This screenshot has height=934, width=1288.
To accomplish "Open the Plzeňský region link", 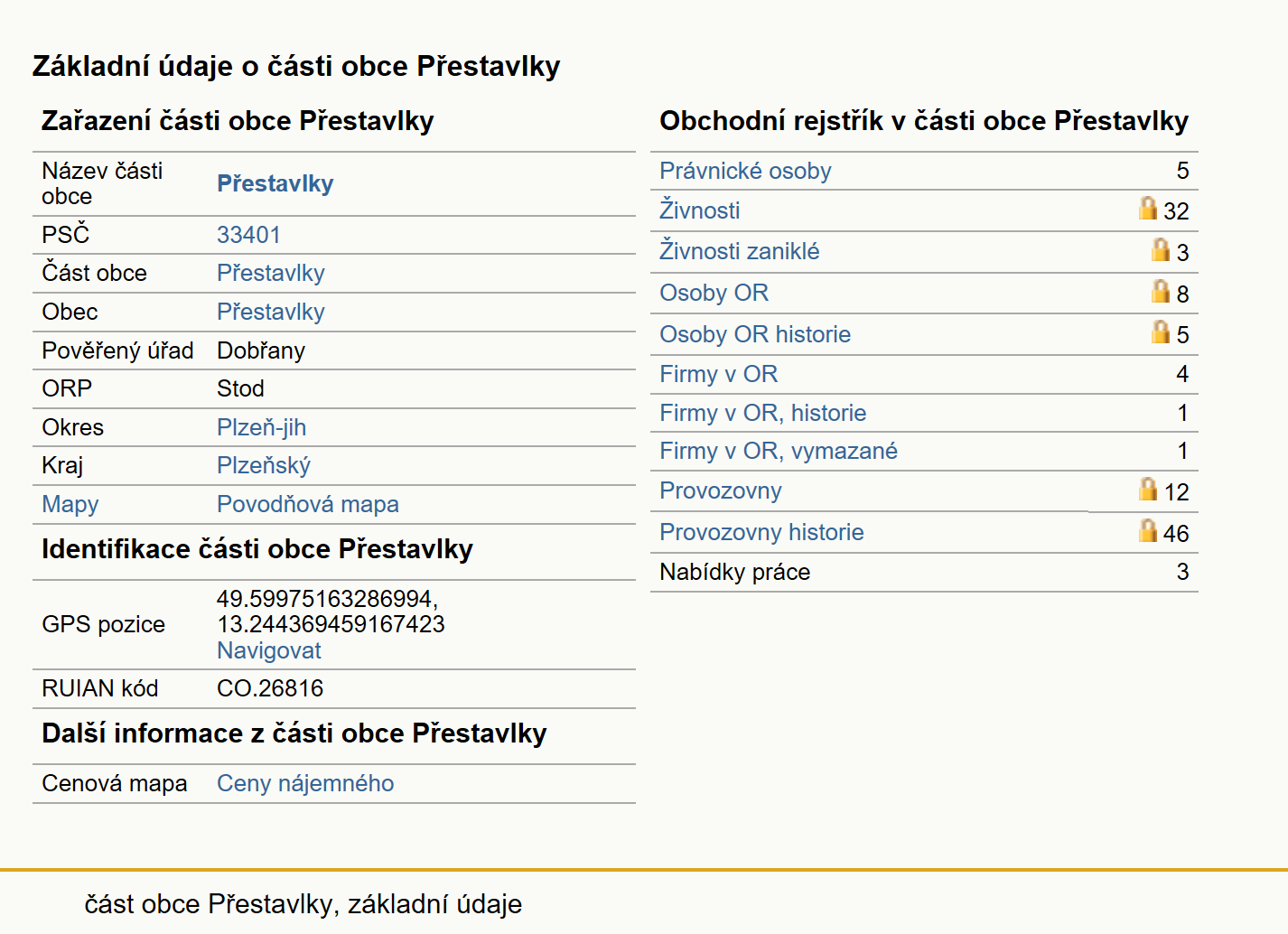I will [263, 465].
